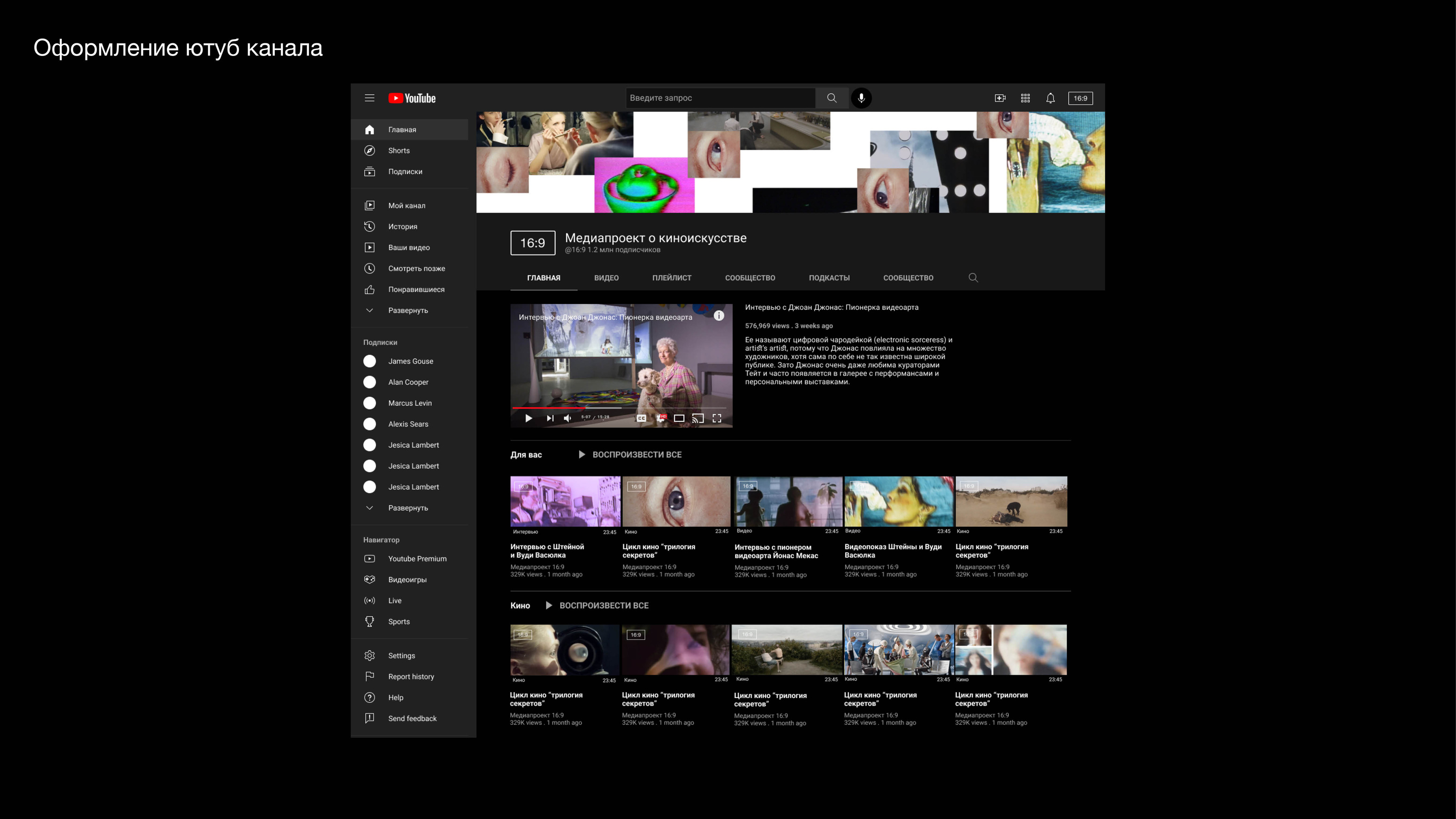Open HD video settings gear
Viewport: 1456px width, 819px height.
pyautogui.click(x=661, y=418)
